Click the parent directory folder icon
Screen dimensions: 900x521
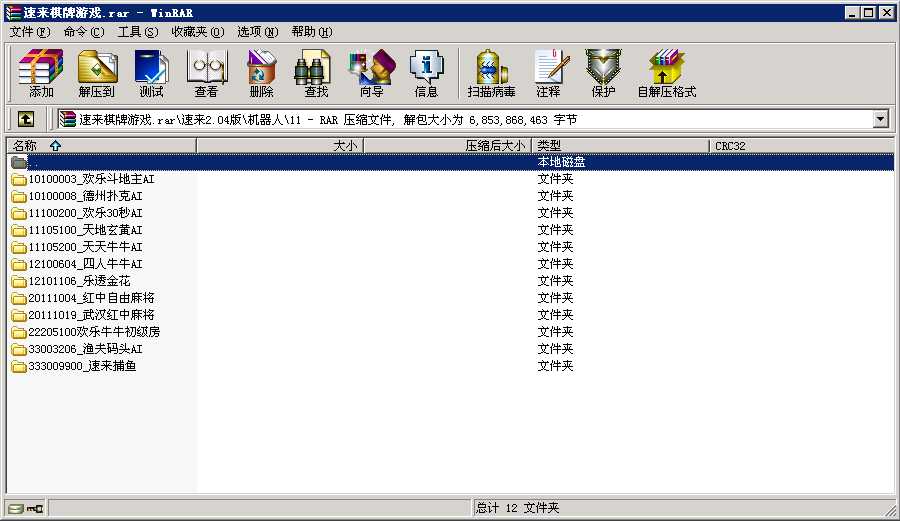[19, 162]
